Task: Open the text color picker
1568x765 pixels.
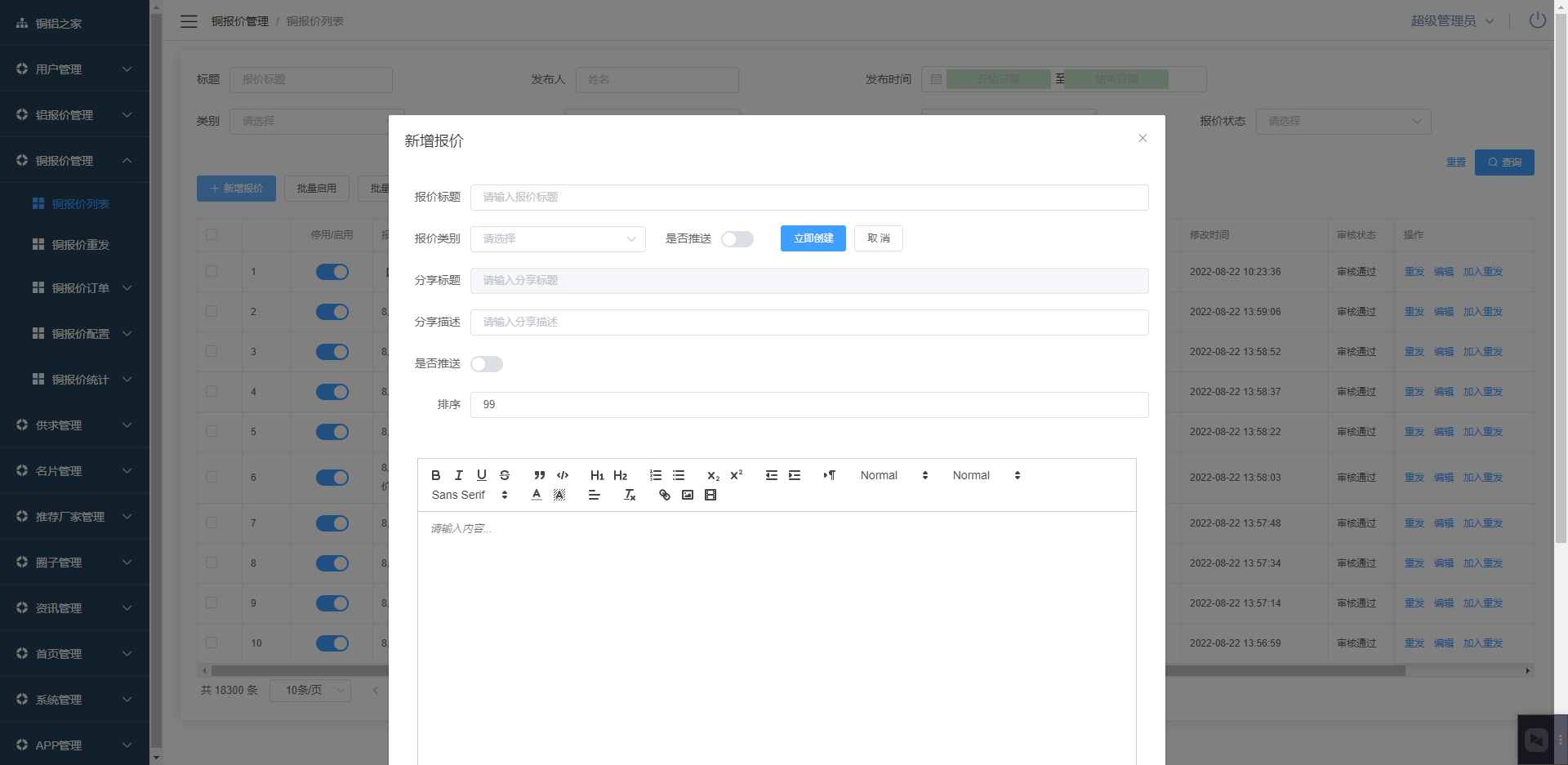Action: coord(536,495)
